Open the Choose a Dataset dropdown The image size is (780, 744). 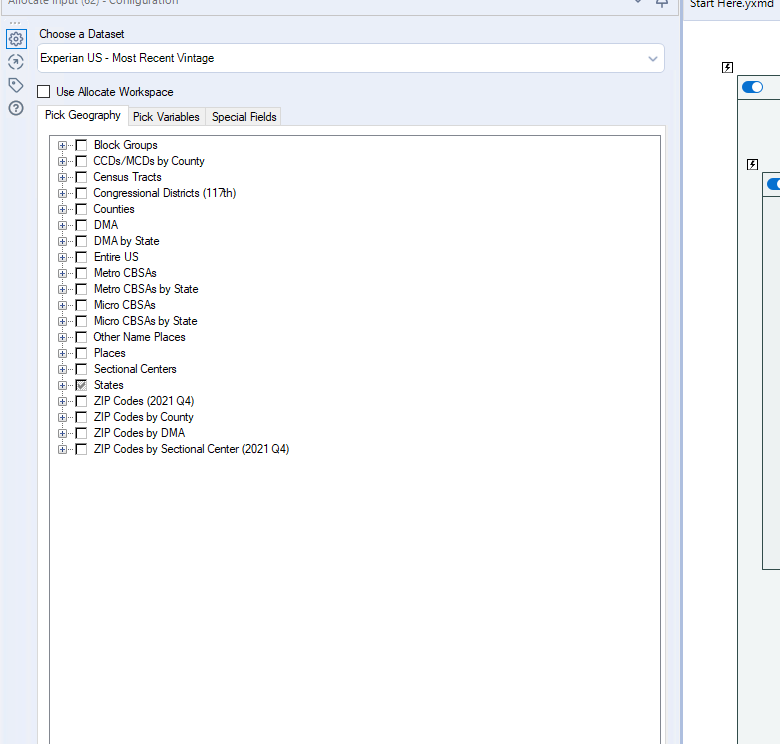[351, 58]
